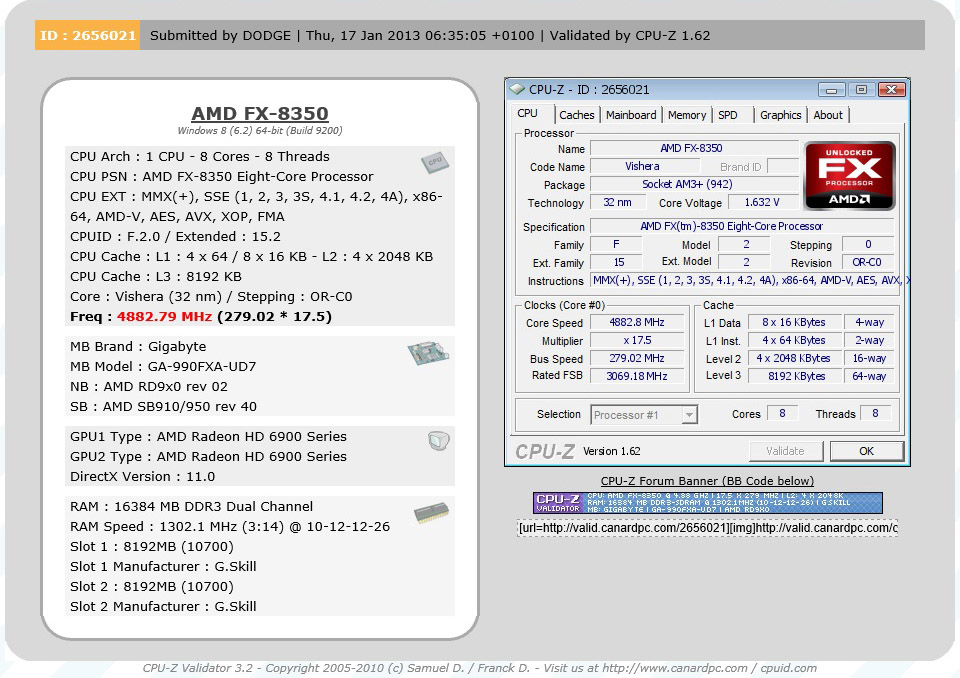960x678 pixels.
Task: Click the CPU-Z logo text at window bottom
Action: pos(544,451)
